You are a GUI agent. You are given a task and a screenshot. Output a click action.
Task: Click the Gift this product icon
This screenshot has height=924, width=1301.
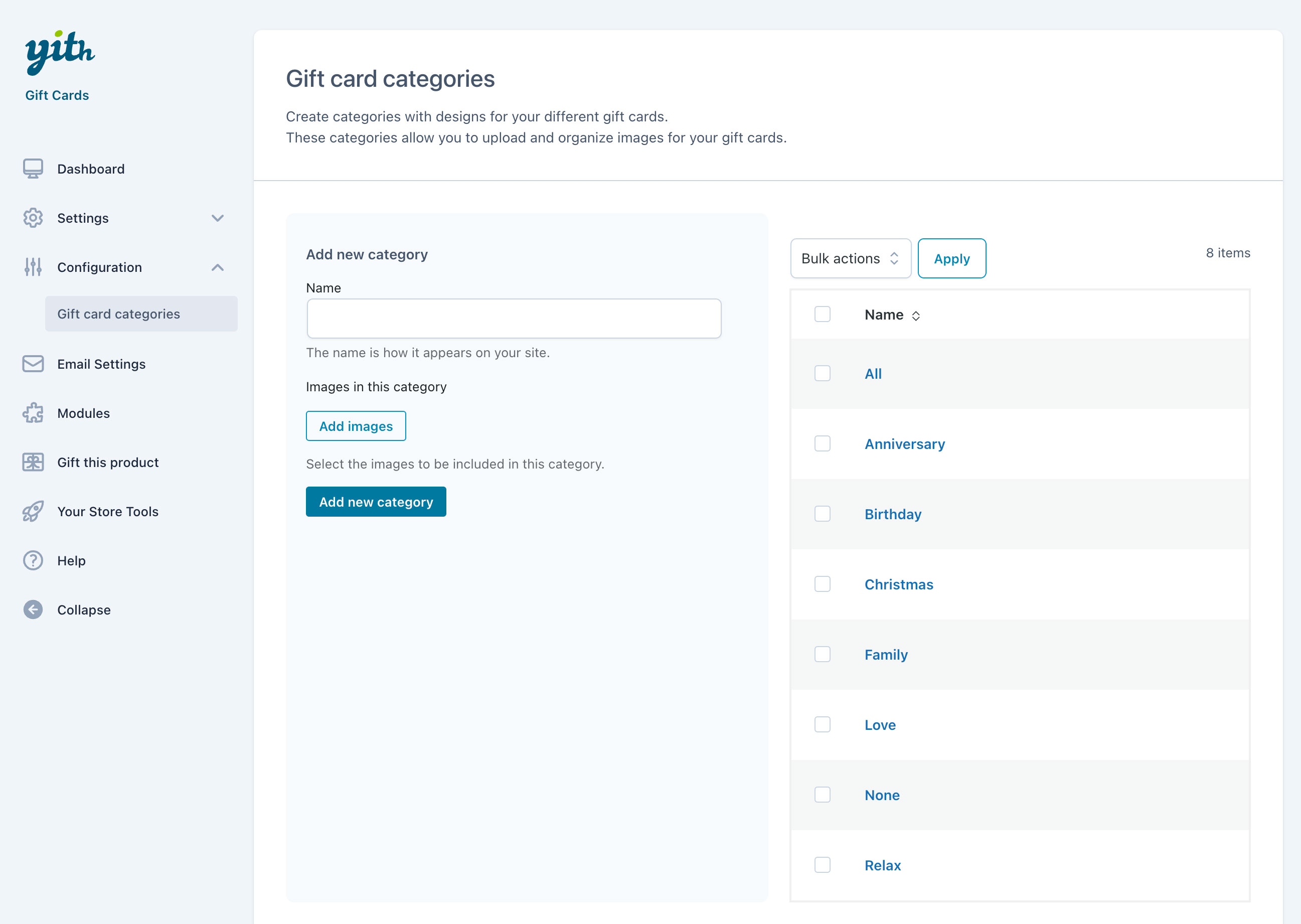point(33,462)
